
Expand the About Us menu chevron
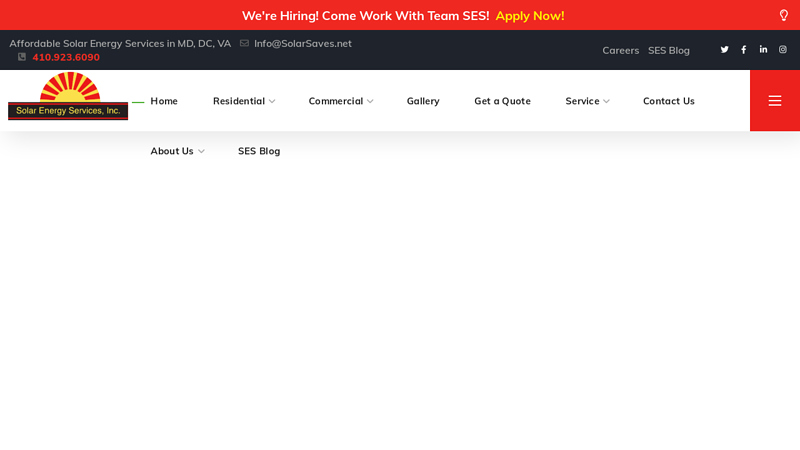(x=201, y=152)
